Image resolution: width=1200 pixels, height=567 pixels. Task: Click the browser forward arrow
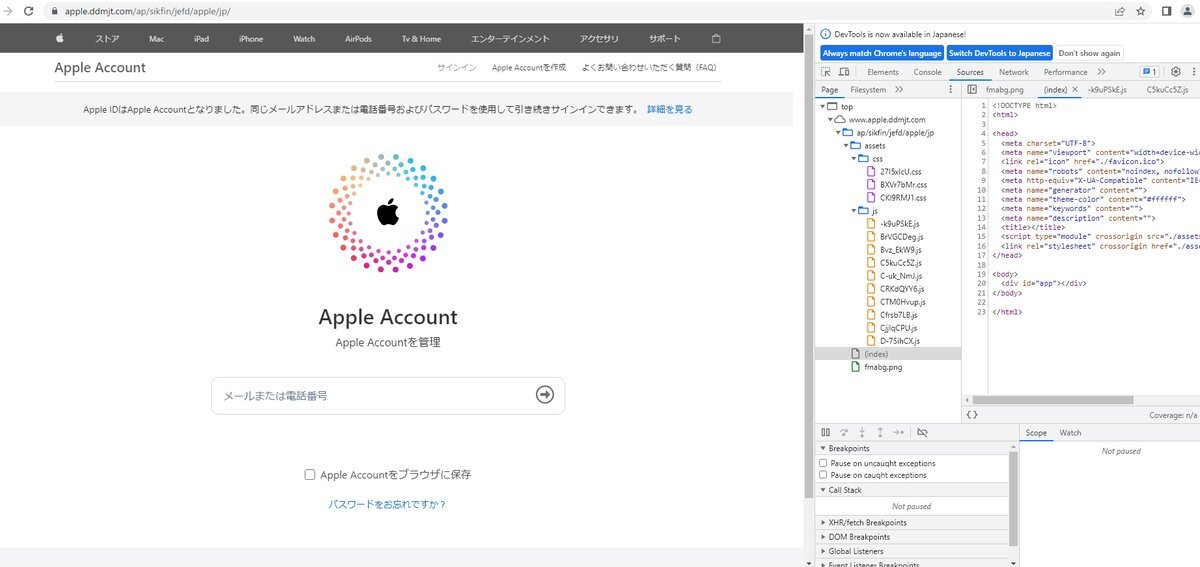click(6, 11)
